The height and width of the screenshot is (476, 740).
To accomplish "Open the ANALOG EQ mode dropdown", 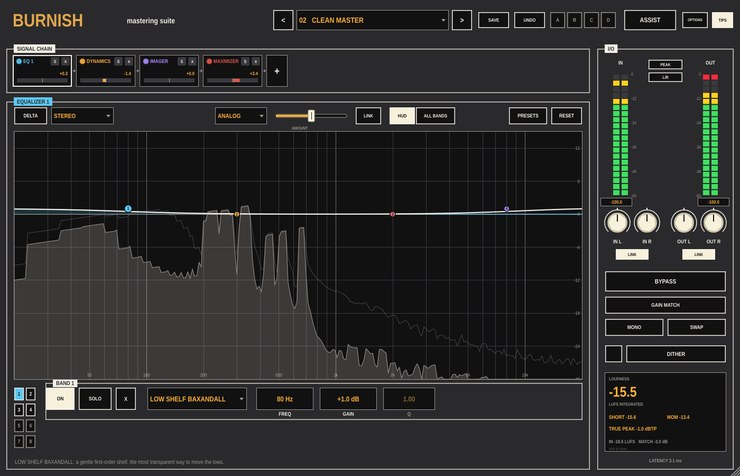I will click(241, 116).
